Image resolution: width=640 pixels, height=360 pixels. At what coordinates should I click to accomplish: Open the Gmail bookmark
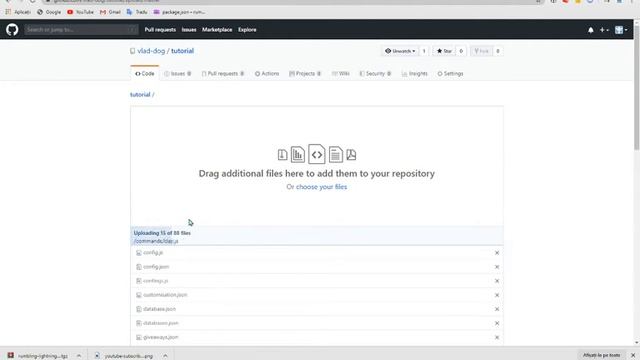110,12
